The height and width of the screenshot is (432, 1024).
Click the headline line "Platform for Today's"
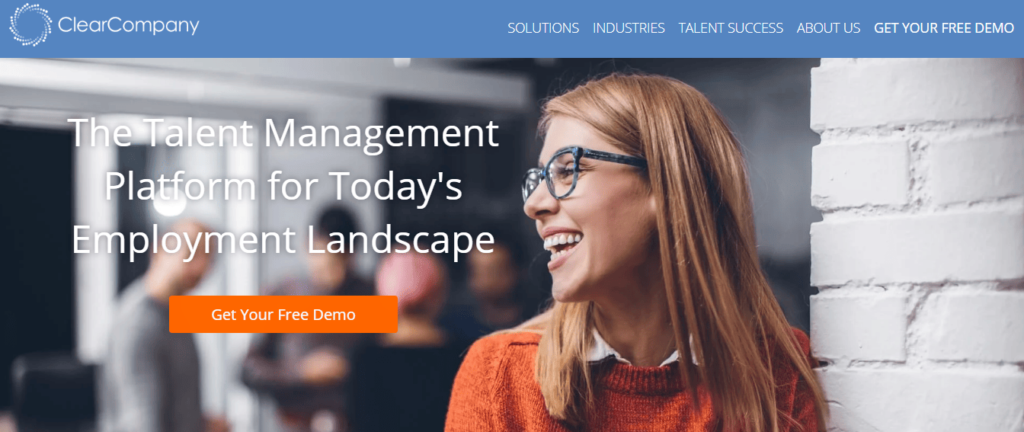coord(283,186)
